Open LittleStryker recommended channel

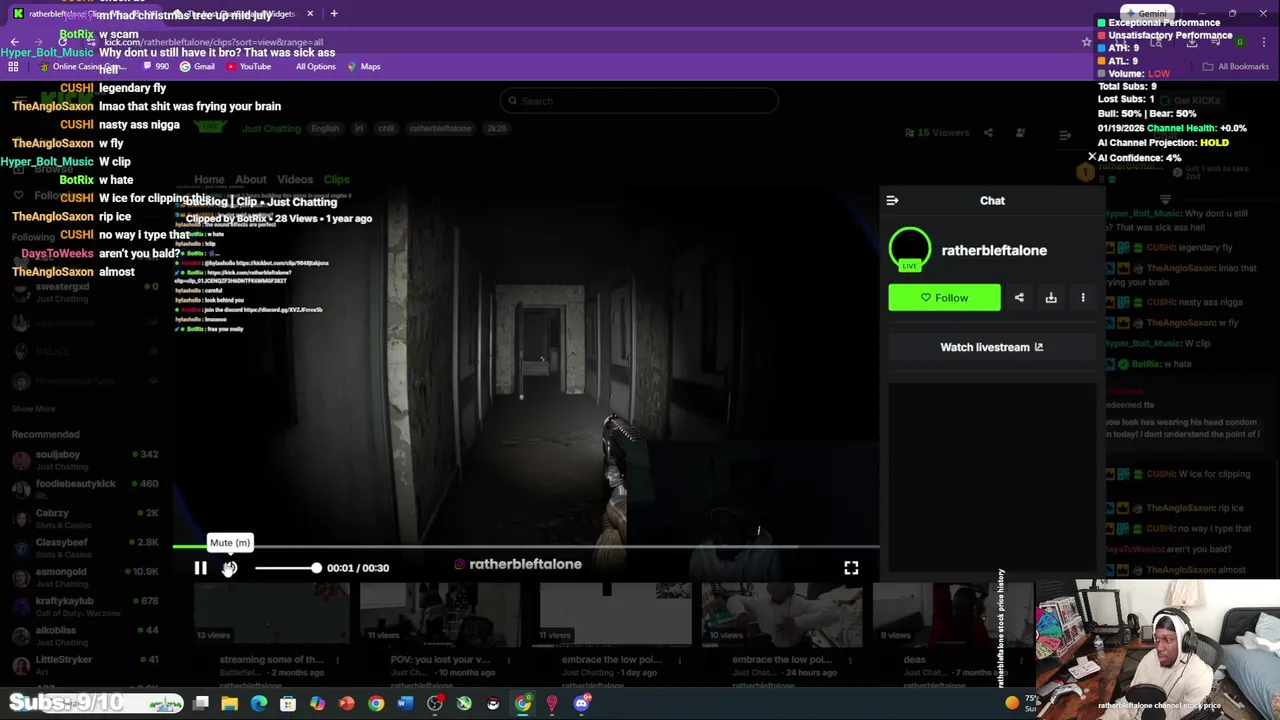click(x=85, y=664)
